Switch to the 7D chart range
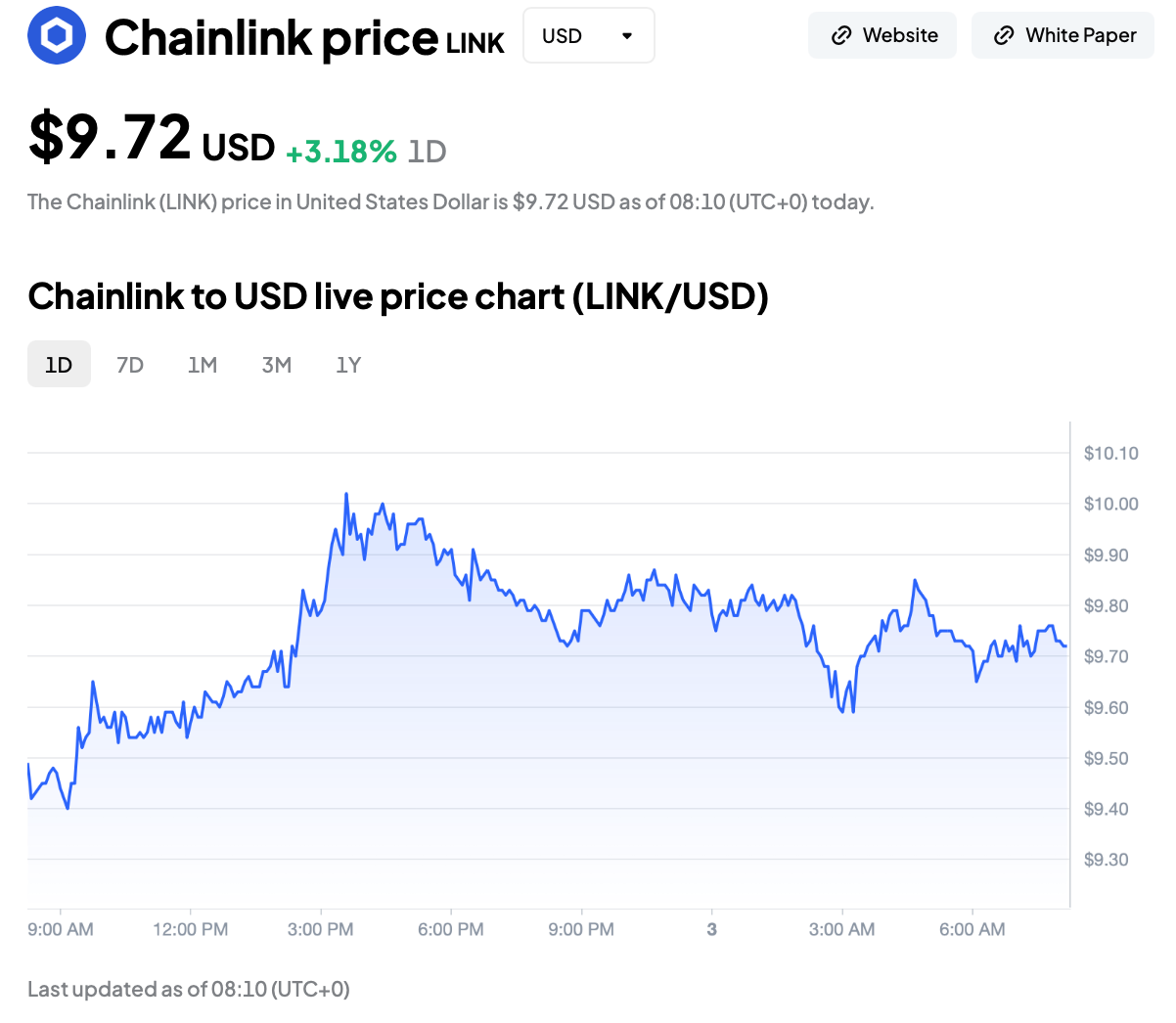Image resolution: width=1176 pixels, height=1023 pixels. coord(130,365)
